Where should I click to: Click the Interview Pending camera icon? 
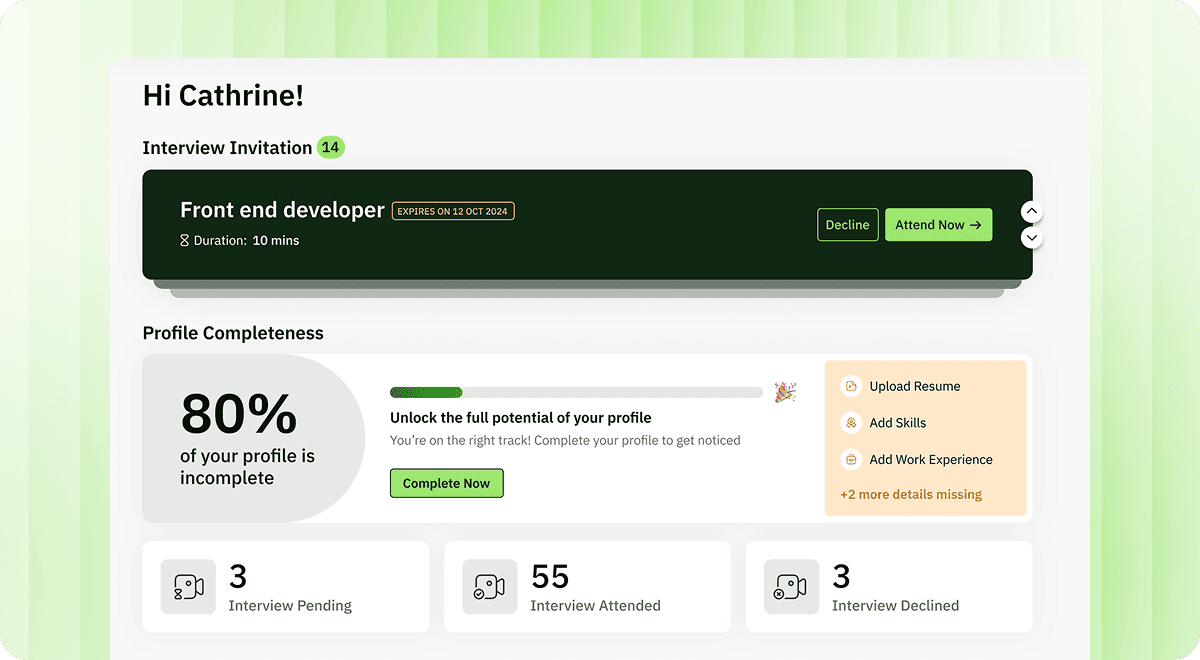click(x=188, y=587)
